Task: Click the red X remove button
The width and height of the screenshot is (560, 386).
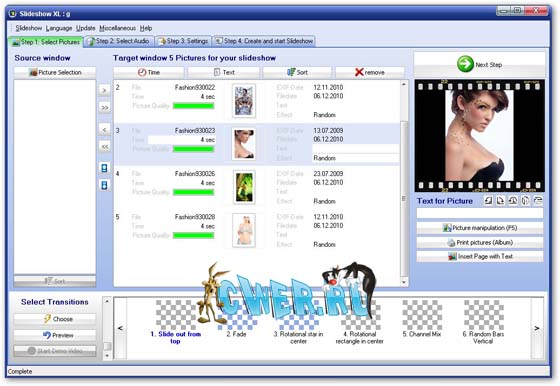Action: (370, 72)
